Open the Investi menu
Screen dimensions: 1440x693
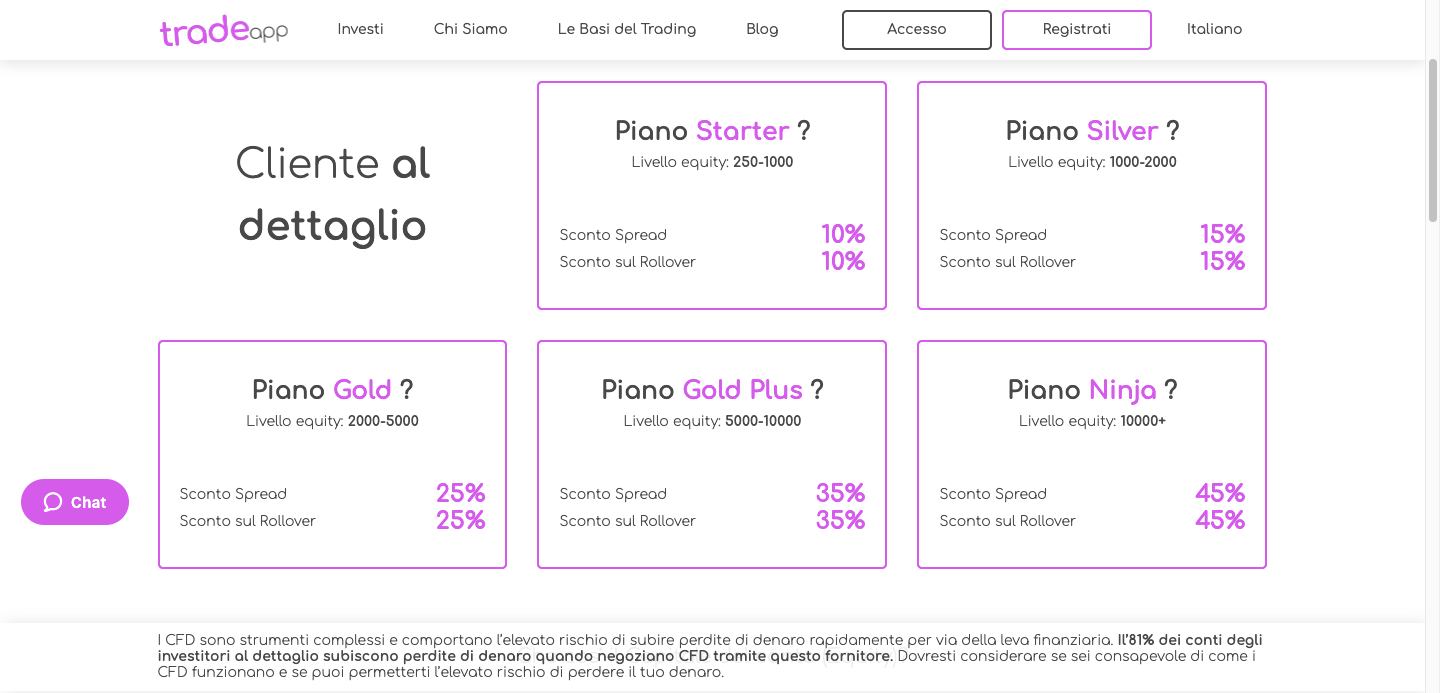click(x=360, y=29)
